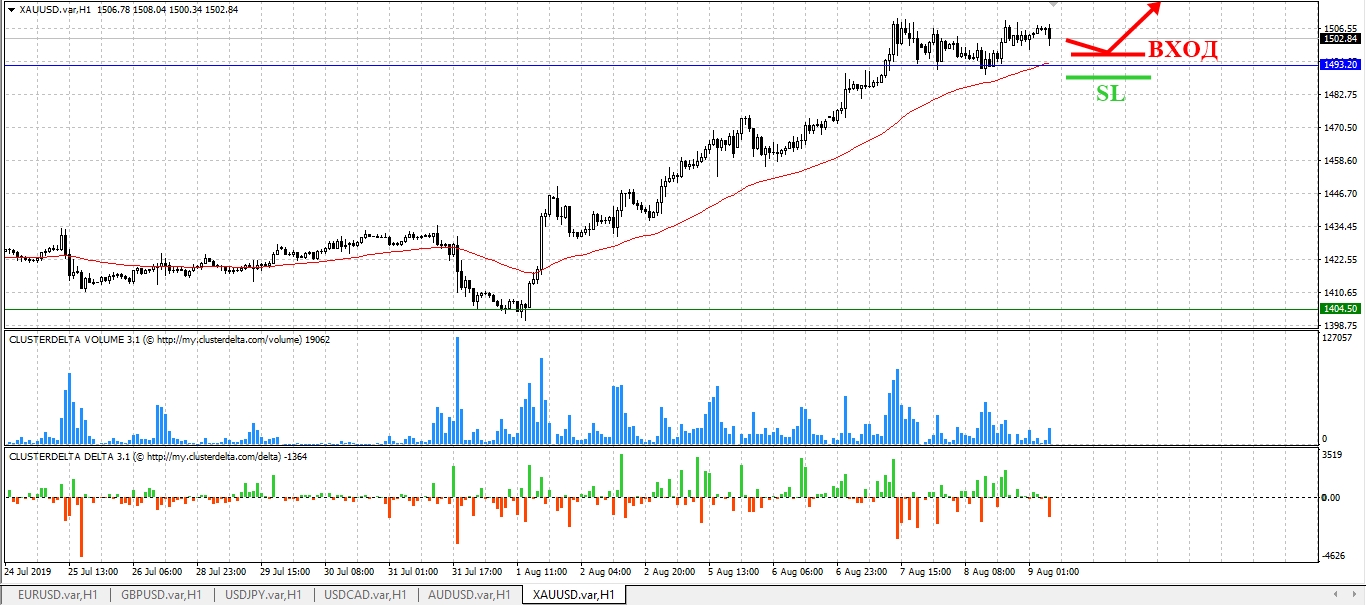
Task: Click the 2 Aug 20:00 time axis label
Action: coord(669,572)
